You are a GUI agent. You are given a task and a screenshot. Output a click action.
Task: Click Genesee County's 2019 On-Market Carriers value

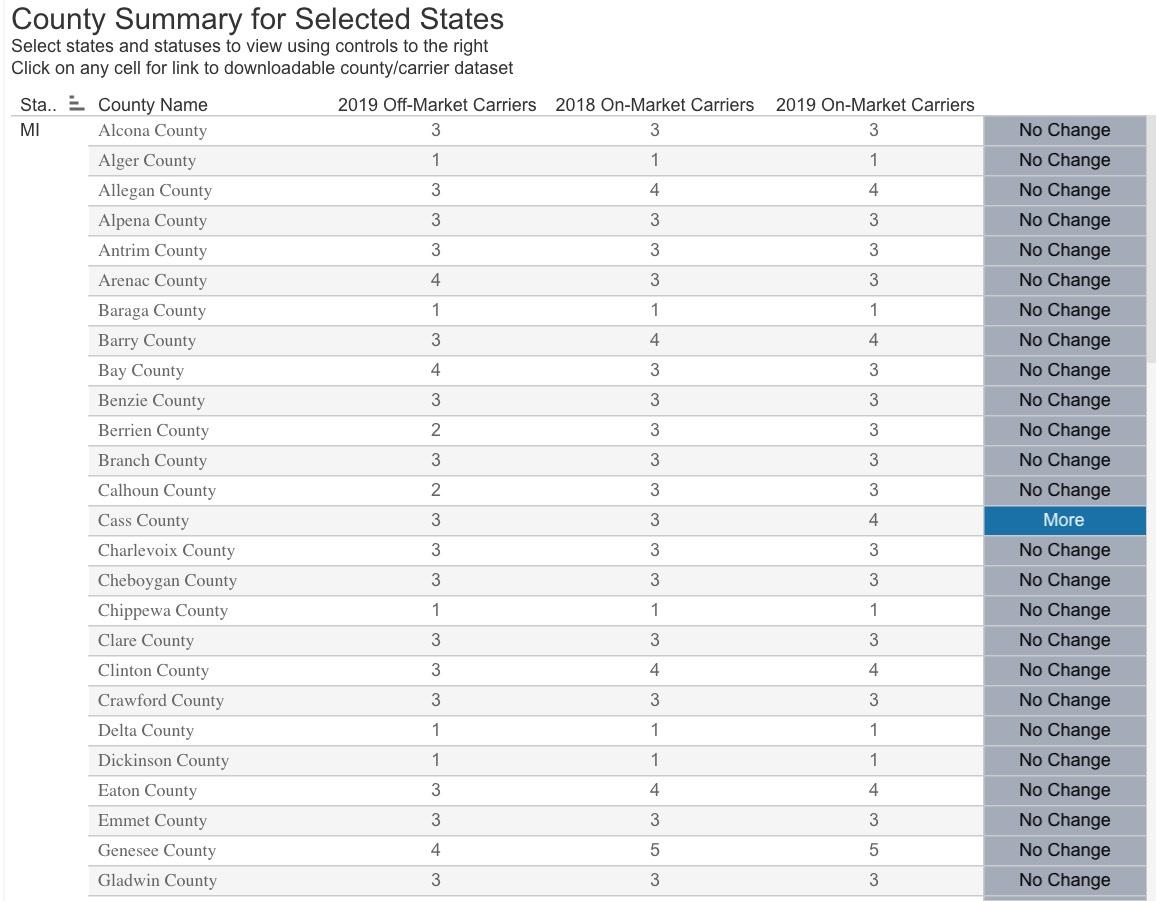[874, 850]
